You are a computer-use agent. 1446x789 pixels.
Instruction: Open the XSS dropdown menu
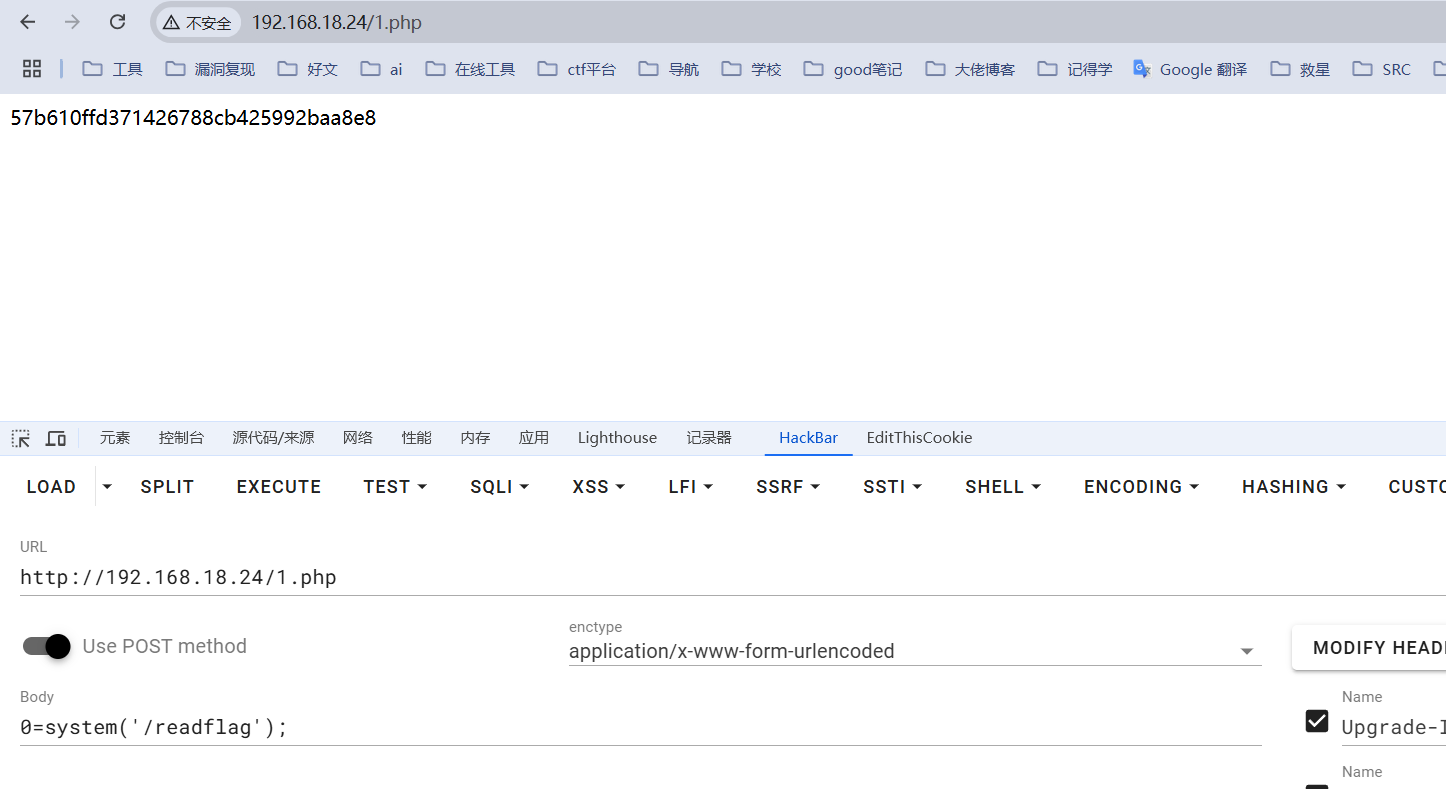(x=598, y=487)
